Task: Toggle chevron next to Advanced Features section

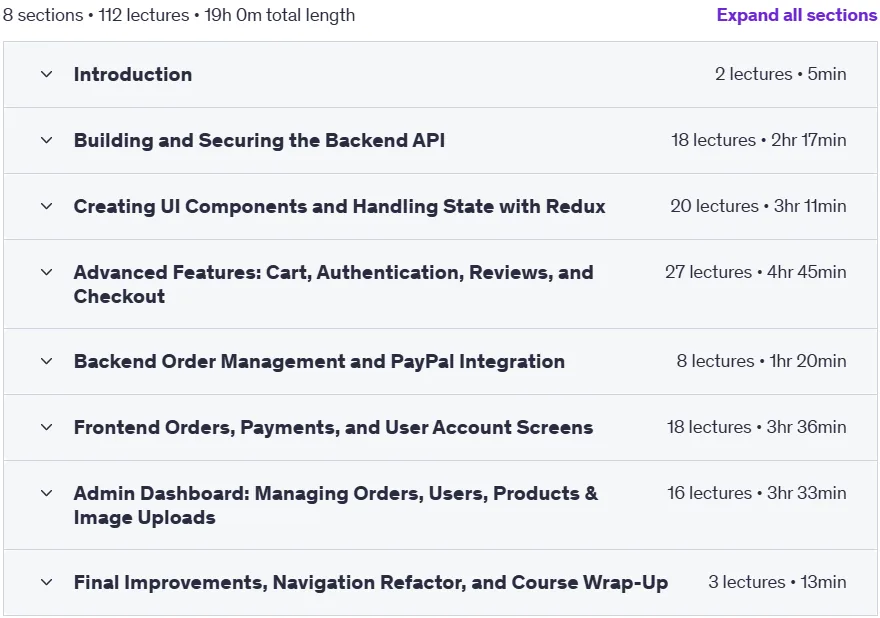Action: click(x=47, y=272)
